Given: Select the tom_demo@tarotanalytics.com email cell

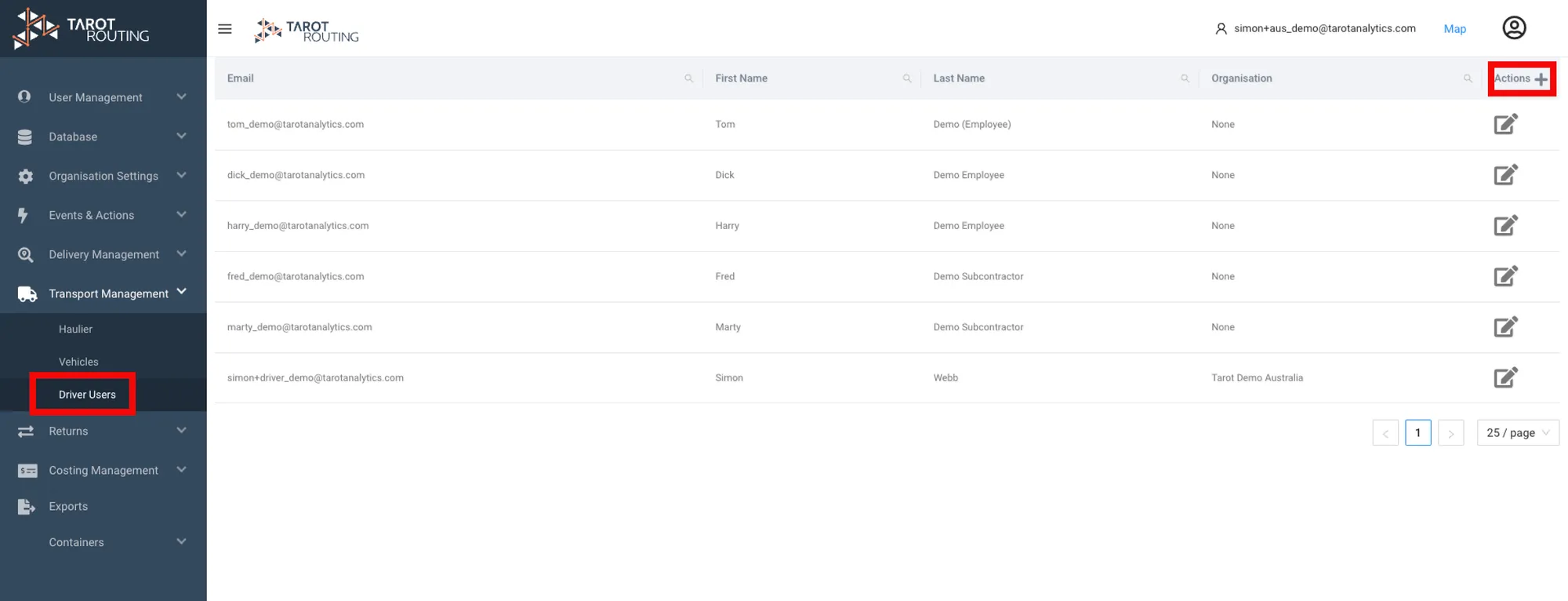Looking at the screenshot, I should pos(296,124).
